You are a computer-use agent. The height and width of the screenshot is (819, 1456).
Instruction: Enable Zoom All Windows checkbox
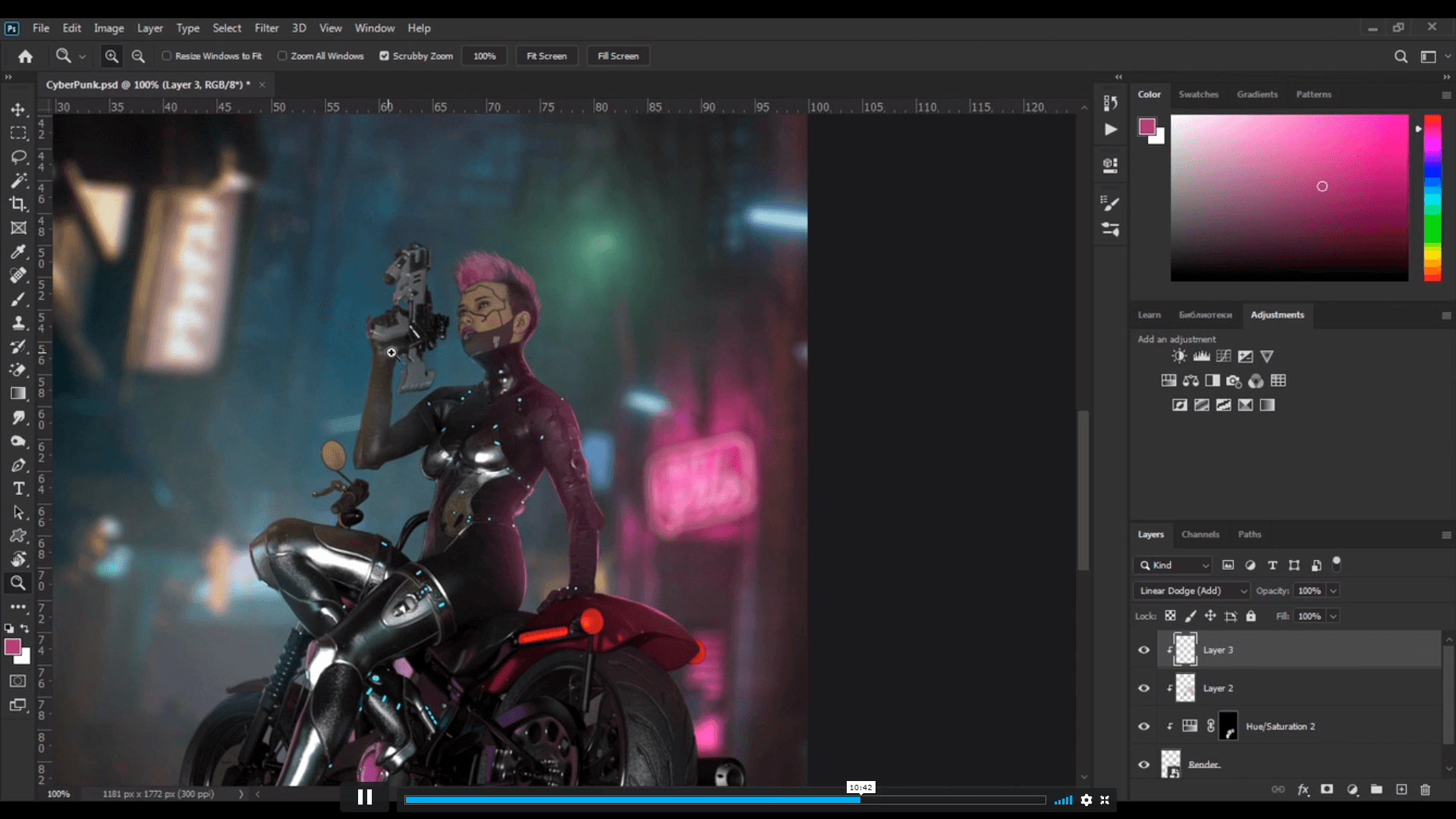coord(282,56)
